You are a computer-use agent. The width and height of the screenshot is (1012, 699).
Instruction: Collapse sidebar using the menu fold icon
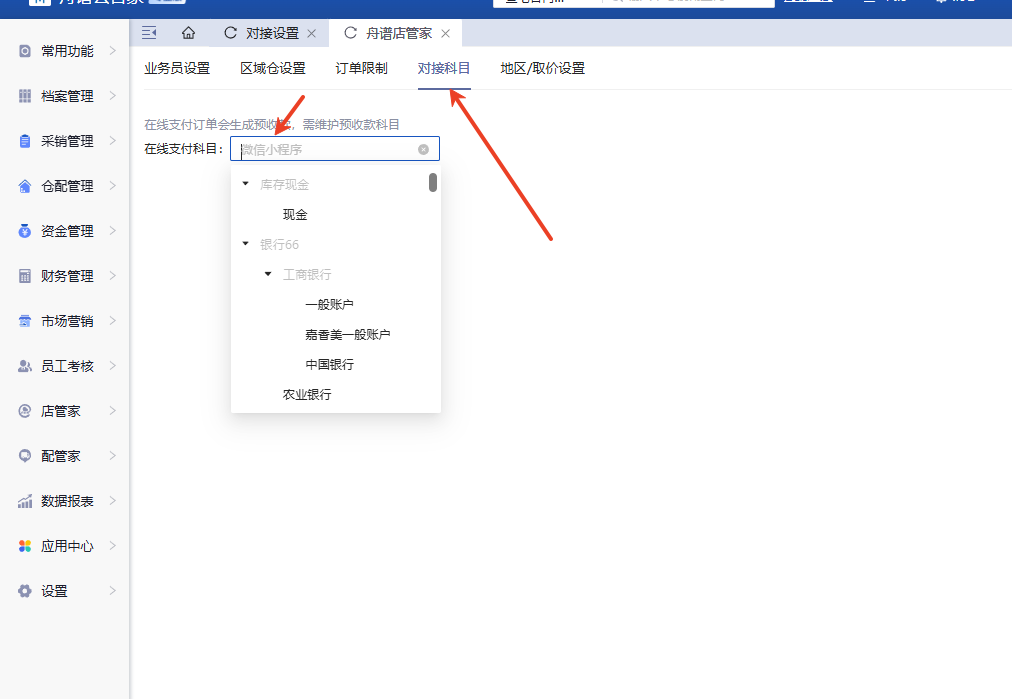tap(149, 33)
